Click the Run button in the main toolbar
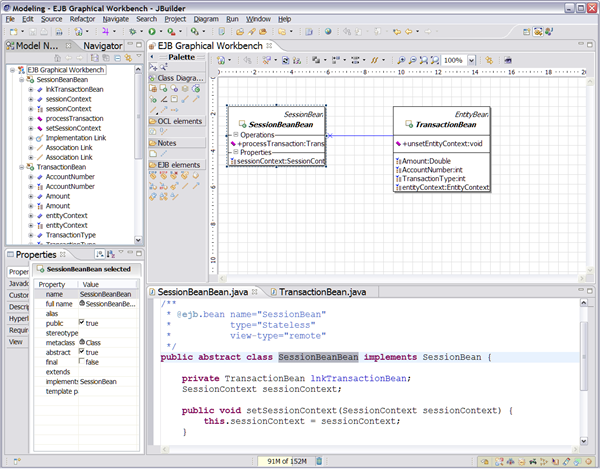 (x=153, y=32)
